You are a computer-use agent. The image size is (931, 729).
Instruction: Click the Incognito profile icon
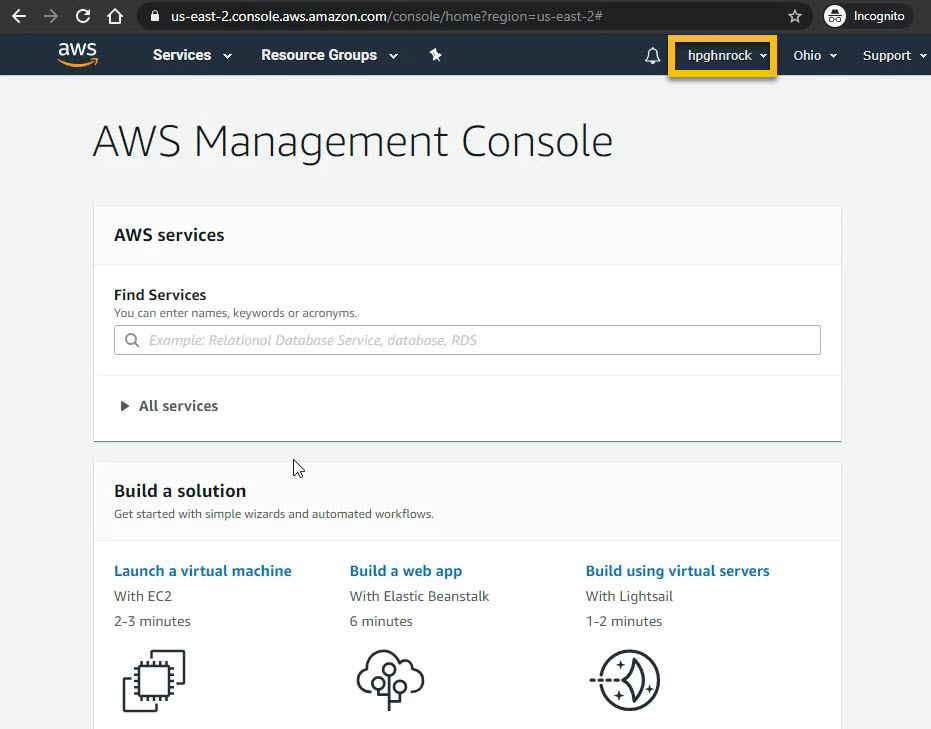pos(835,16)
